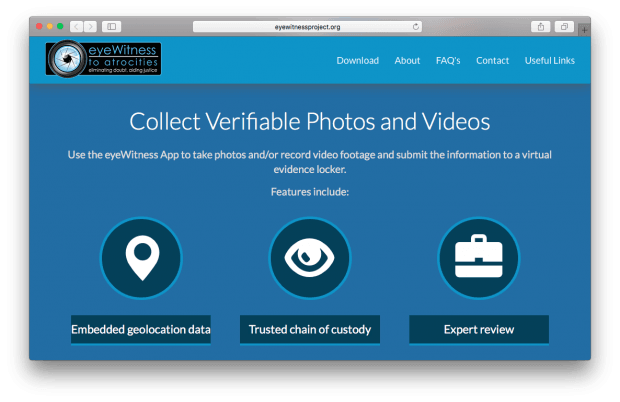Click the Embedded geolocation data button
Screen dimensions: 620x402
click(x=141, y=329)
